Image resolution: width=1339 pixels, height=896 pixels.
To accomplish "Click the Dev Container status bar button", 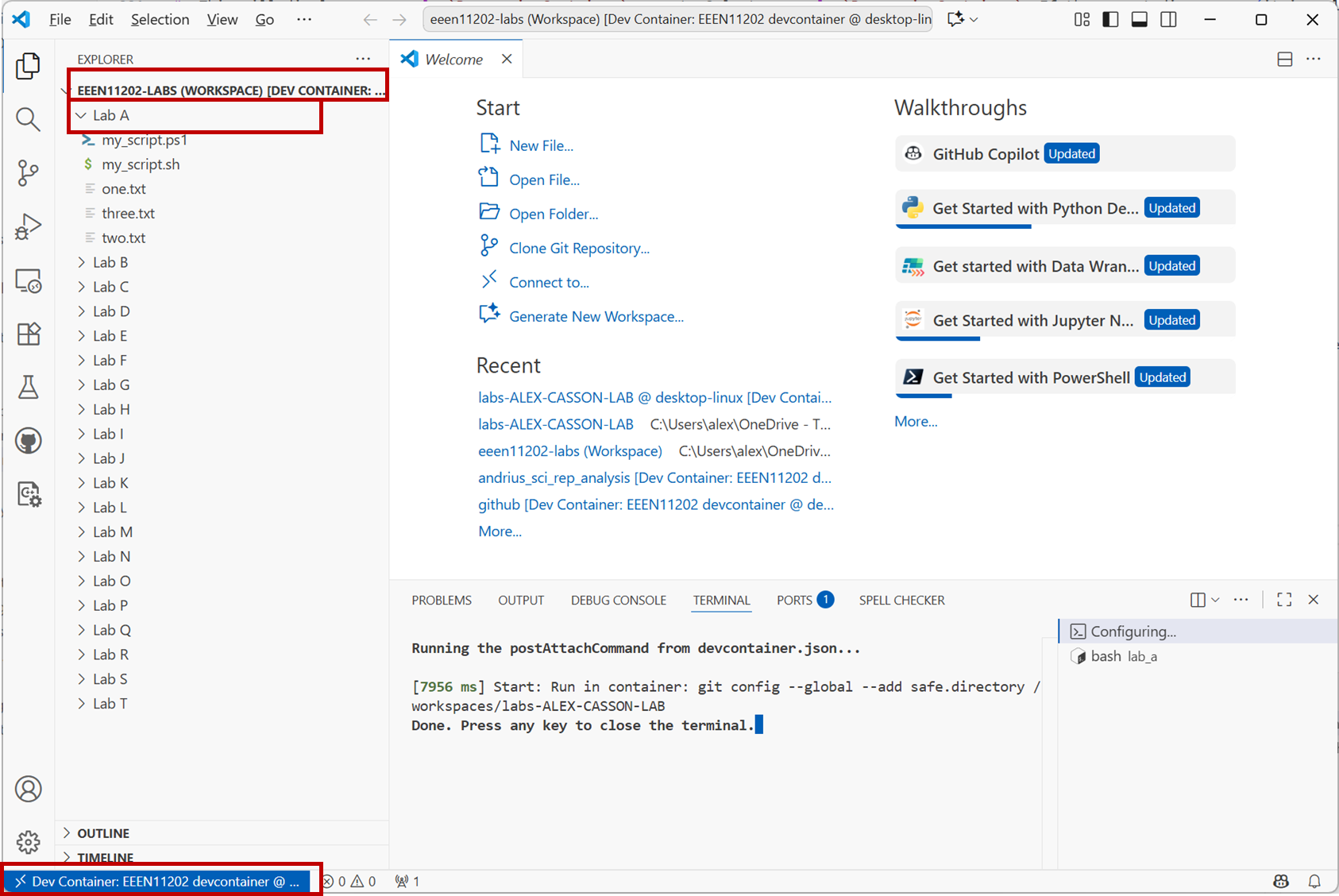I will [159, 882].
